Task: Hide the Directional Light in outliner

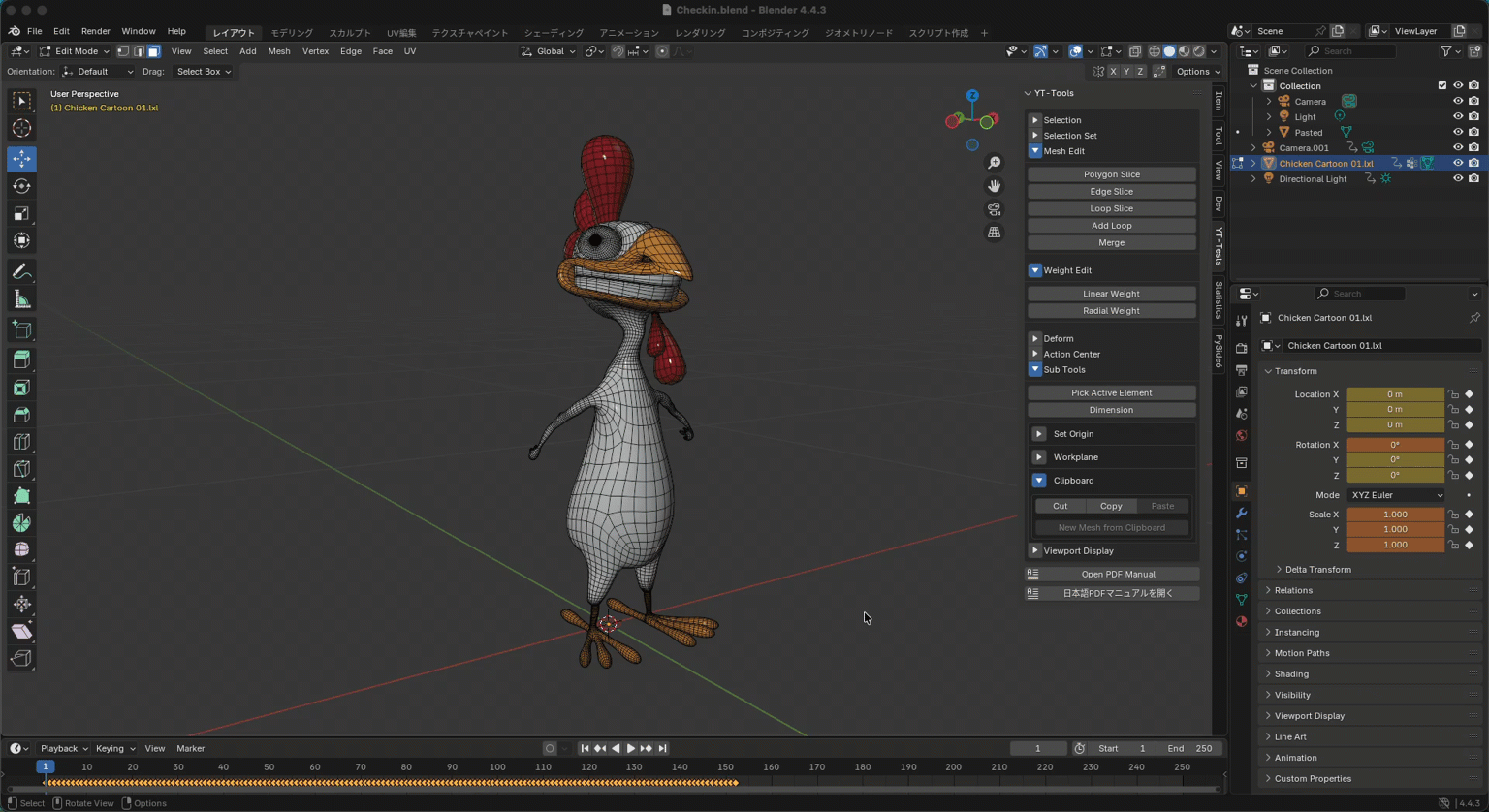Action: (x=1457, y=178)
